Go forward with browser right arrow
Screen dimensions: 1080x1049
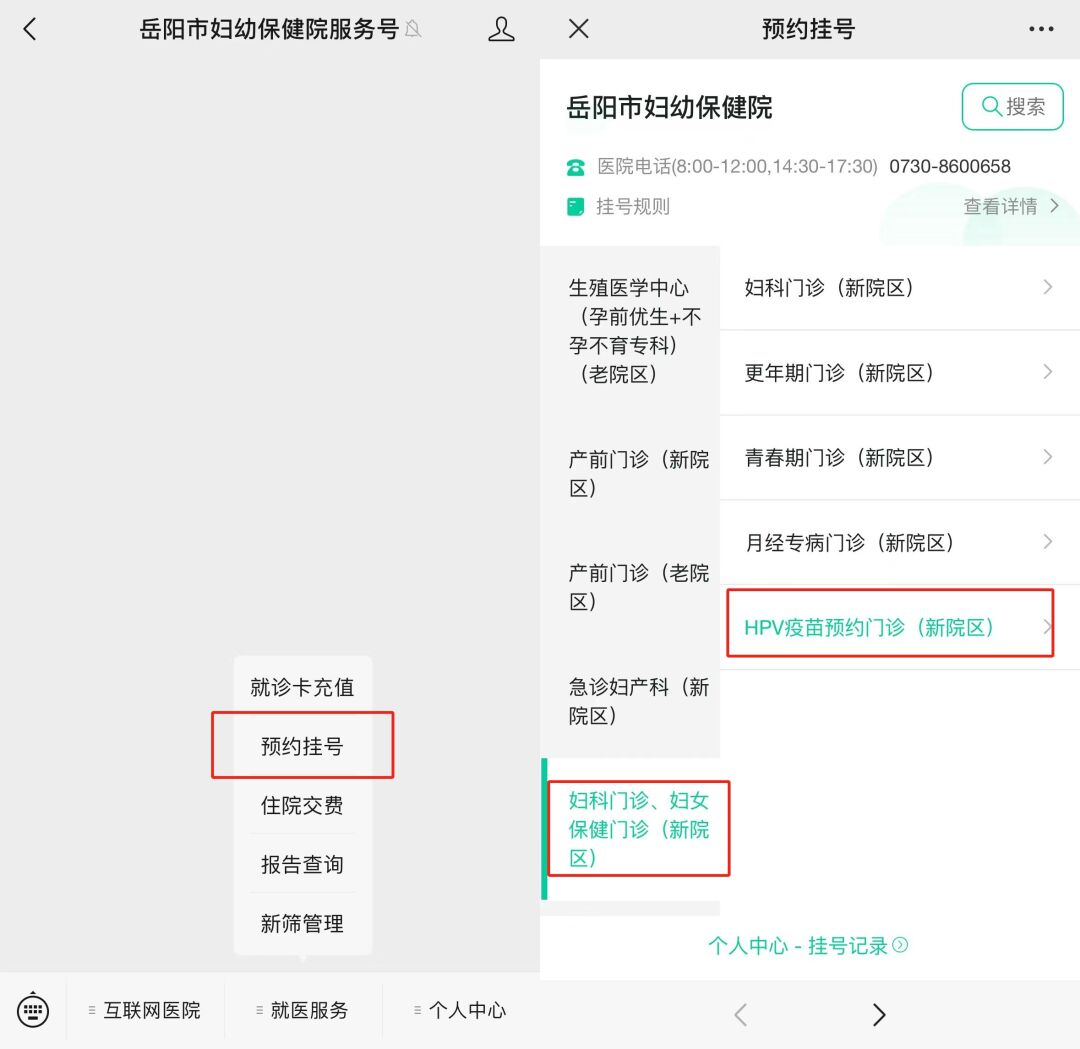coord(878,1015)
